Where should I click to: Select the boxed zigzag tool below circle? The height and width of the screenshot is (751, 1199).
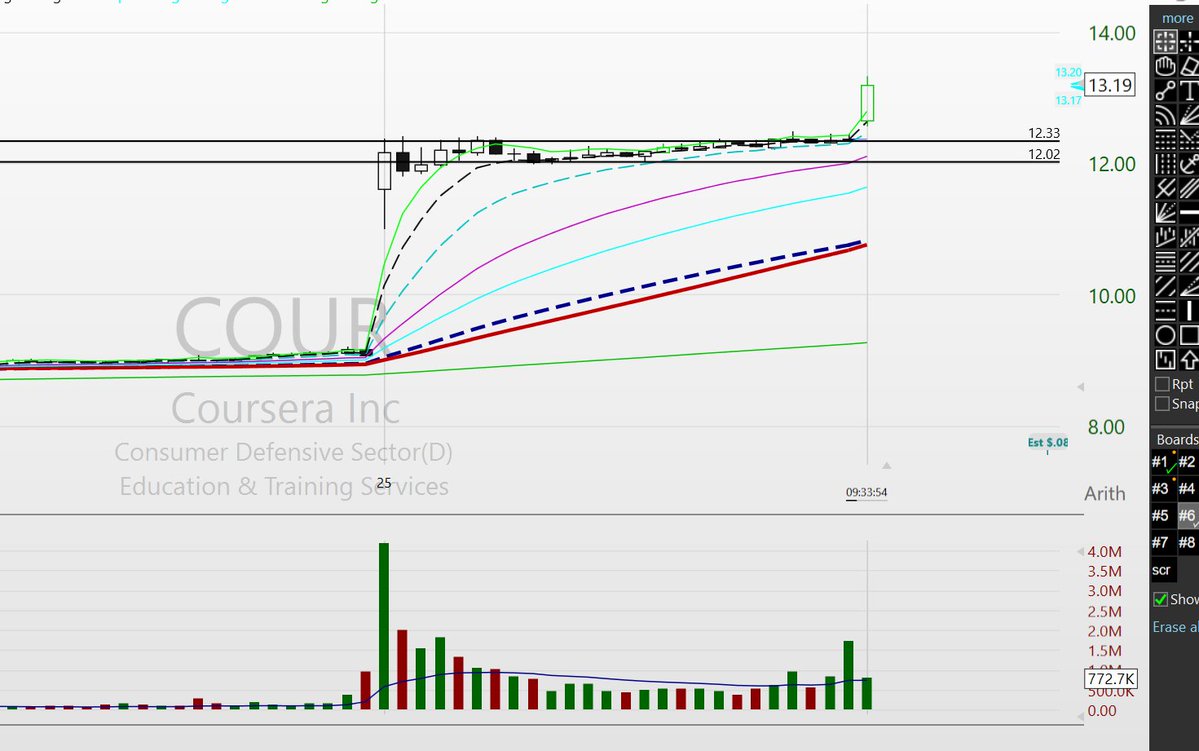pyautogui.click(x=1165, y=359)
